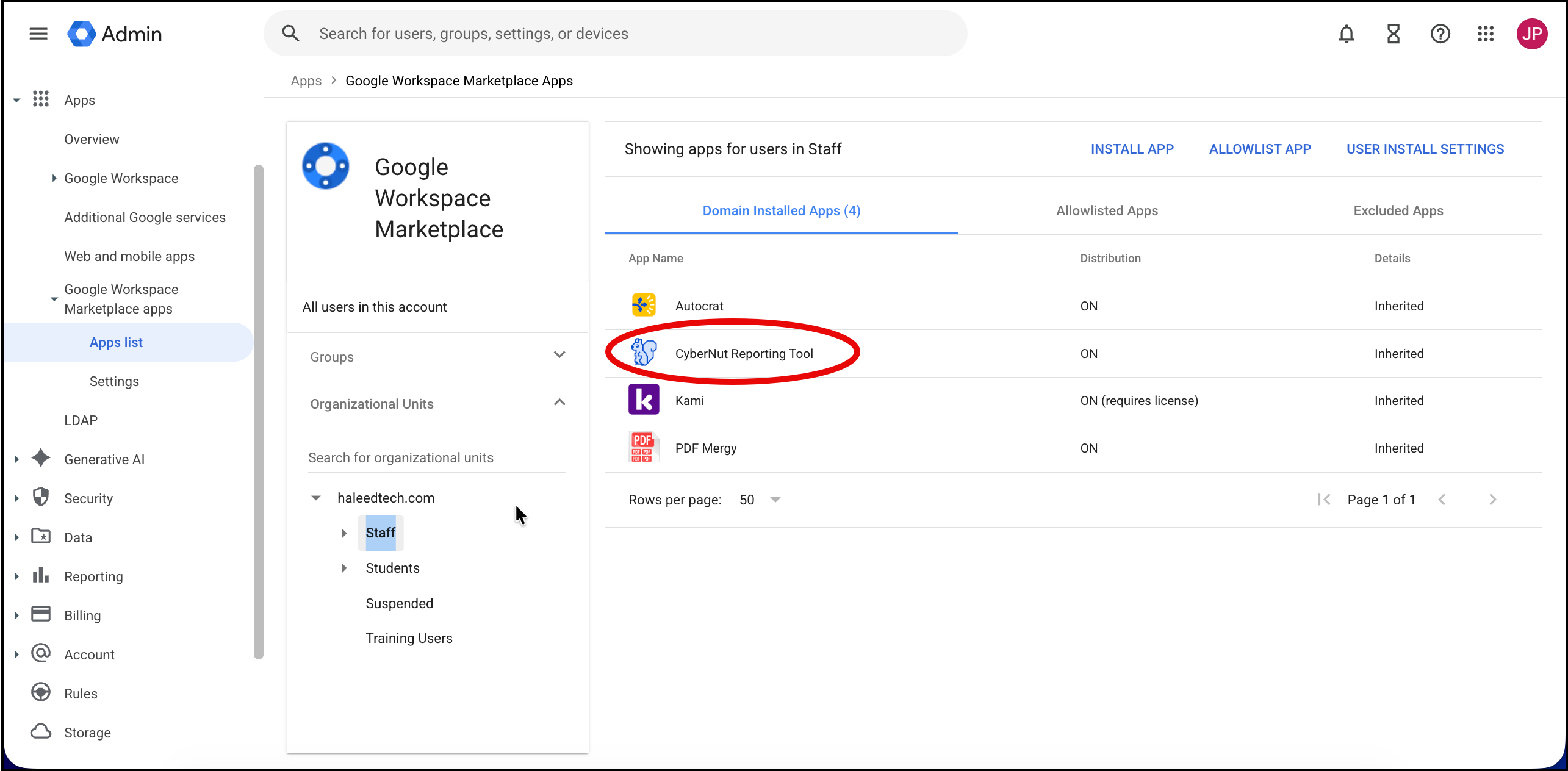Open the help question mark icon
The height and width of the screenshot is (771, 1568).
tap(1440, 34)
